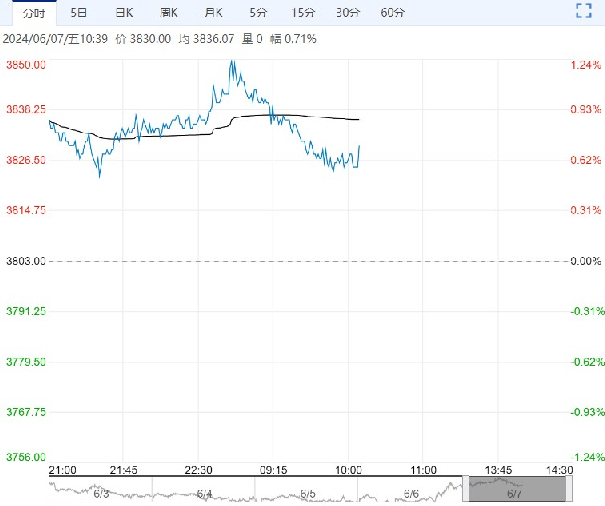The width and height of the screenshot is (605, 506).
Task: Click the price line peak near 22:30
Action: pos(232,62)
